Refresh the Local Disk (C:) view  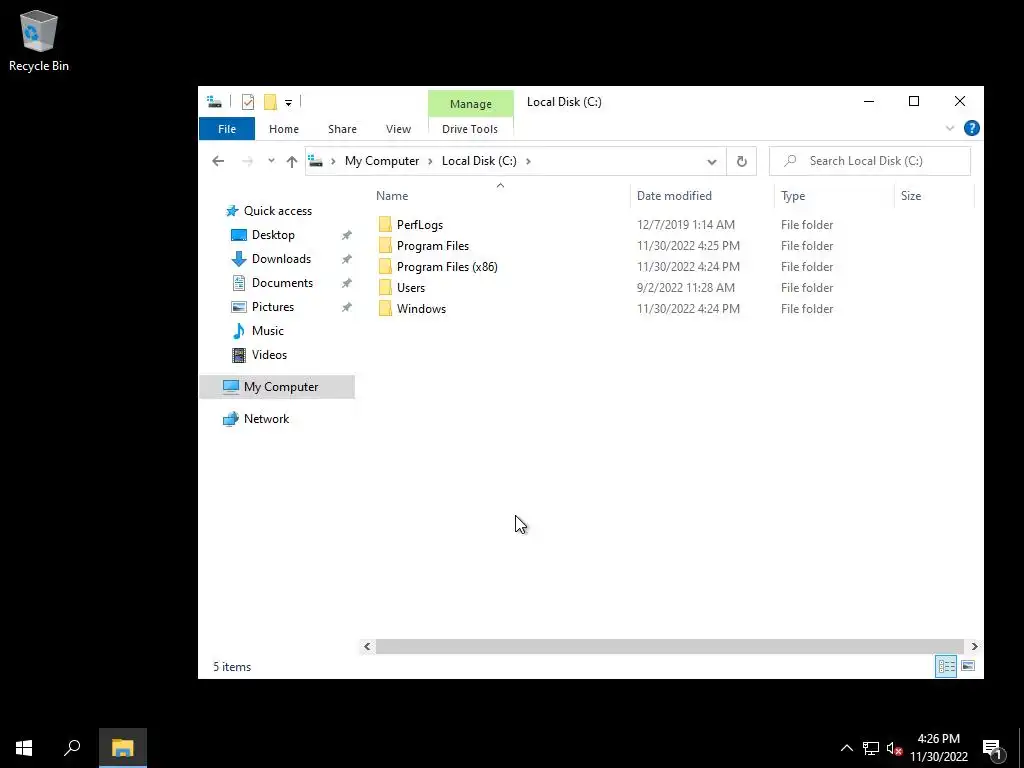[x=741, y=161]
